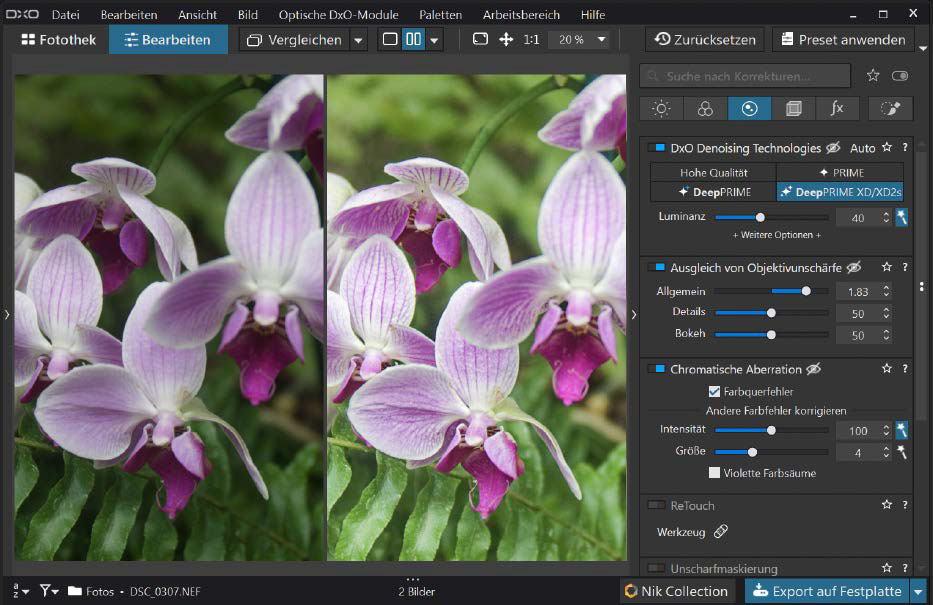933x605 pixels.
Task: Select the Detail corrections icon
Action: 749,108
